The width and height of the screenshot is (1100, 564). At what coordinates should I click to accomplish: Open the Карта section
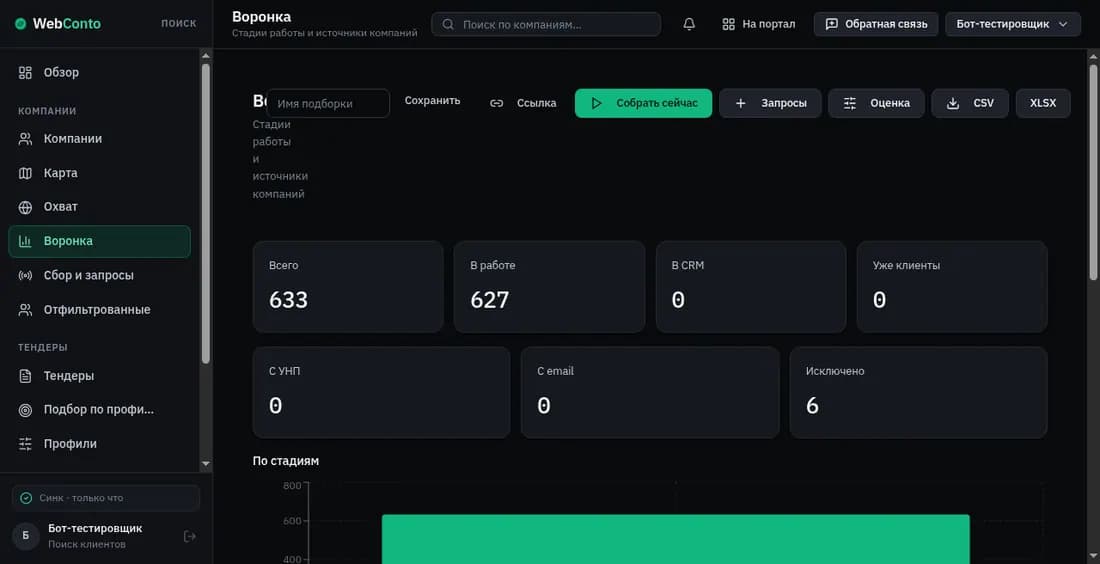pyautogui.click(x=100, y=173)
